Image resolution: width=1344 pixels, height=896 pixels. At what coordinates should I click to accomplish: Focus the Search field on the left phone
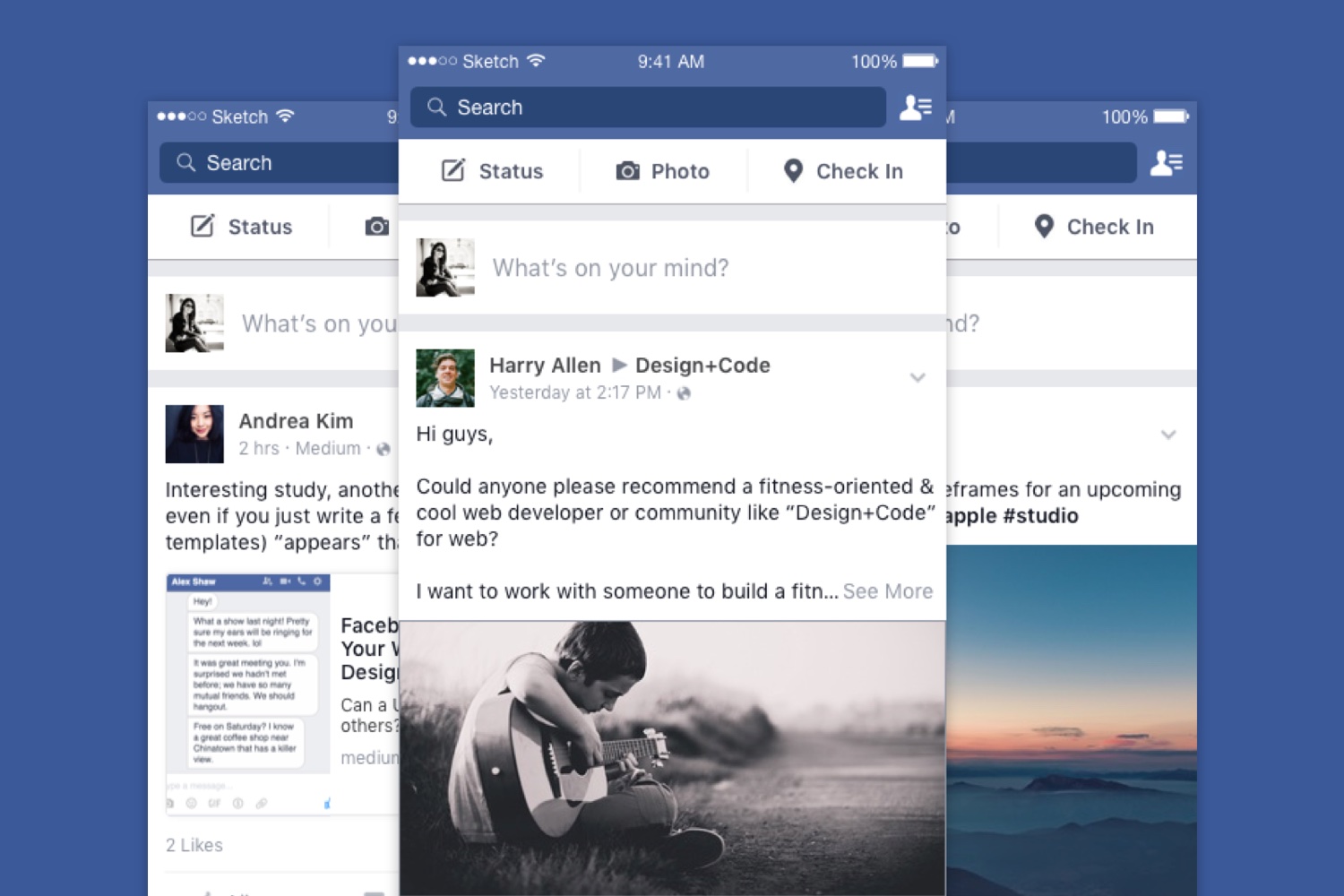280,163
